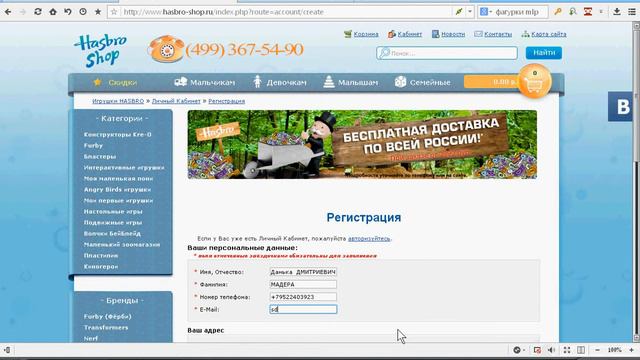The height and width of the screenshot is (360, 640).
Task: Click the orange telephone icon
Action: click(x=166, y=49)
